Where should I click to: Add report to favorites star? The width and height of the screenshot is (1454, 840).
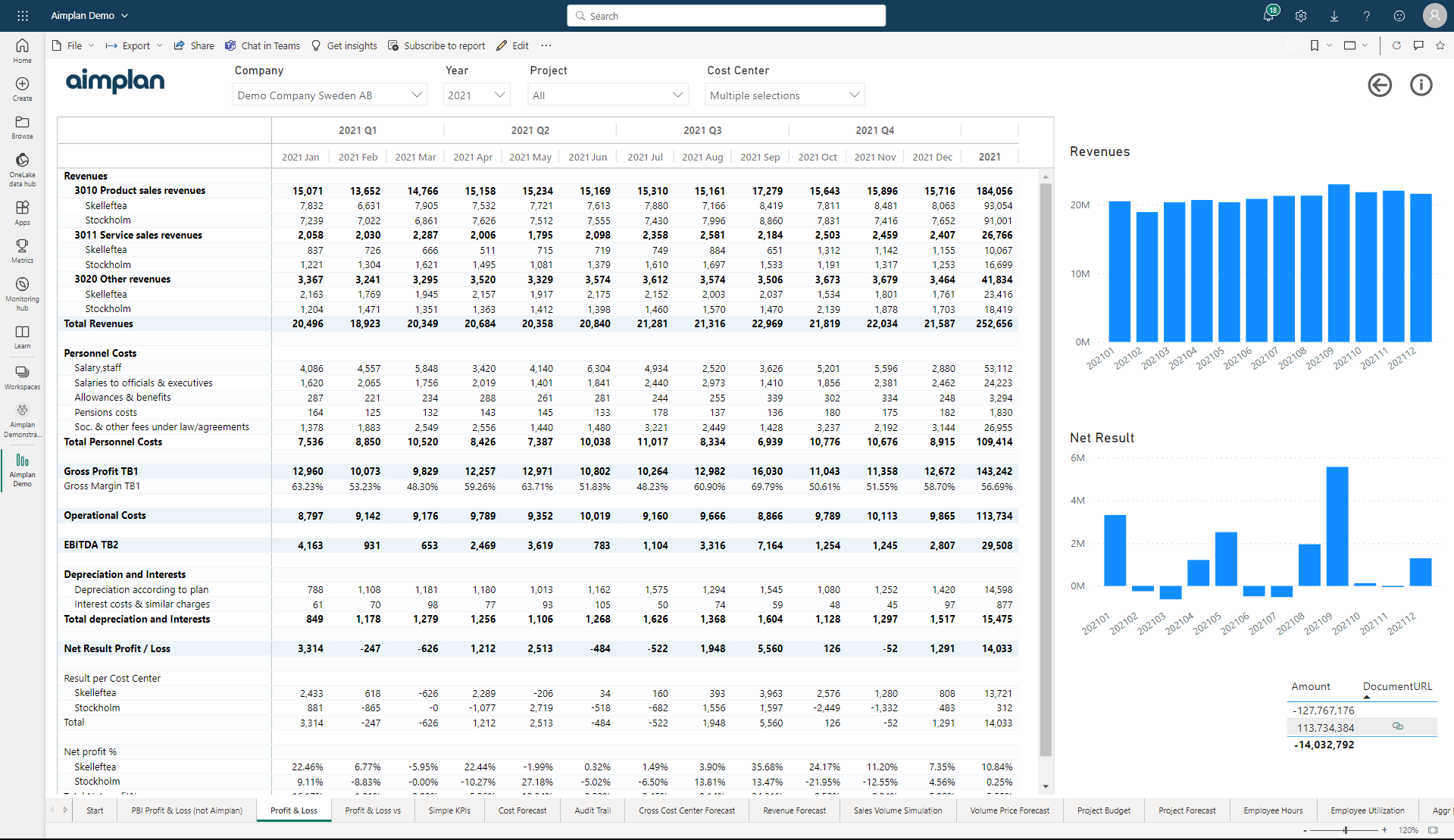[1440, 45]
